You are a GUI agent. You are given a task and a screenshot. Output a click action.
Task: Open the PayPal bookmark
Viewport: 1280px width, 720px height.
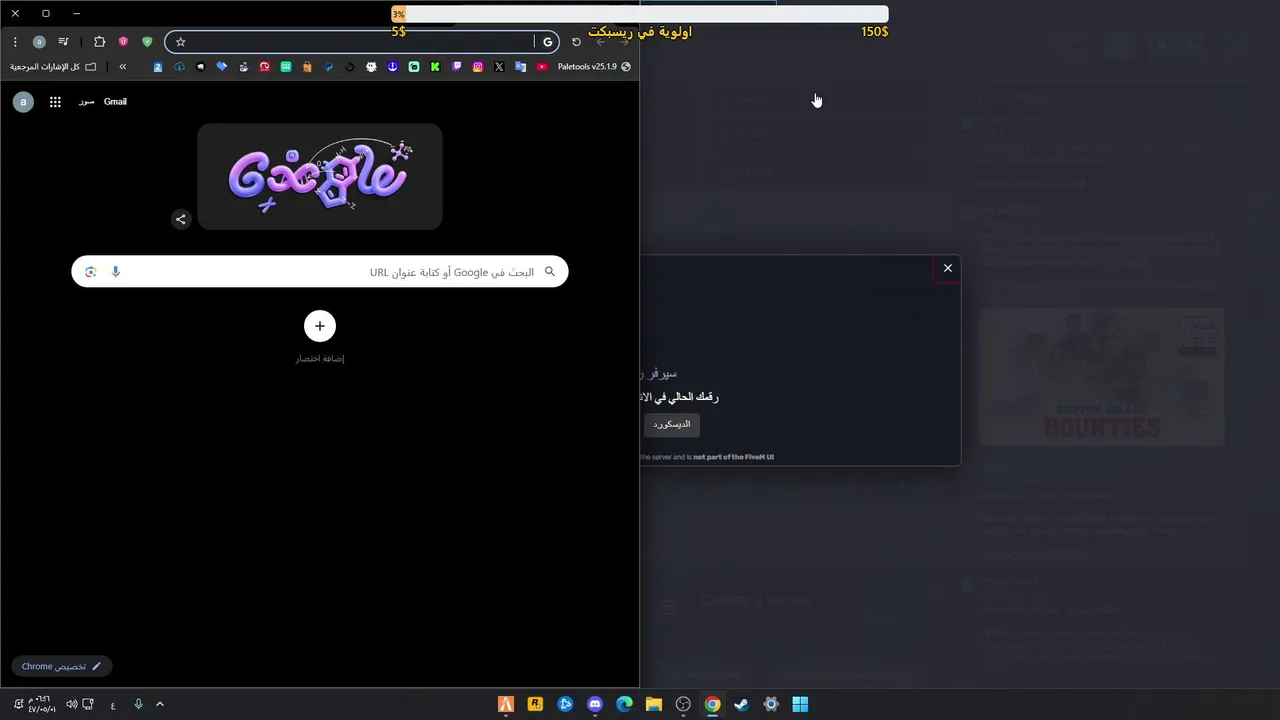tap(329, 67)
